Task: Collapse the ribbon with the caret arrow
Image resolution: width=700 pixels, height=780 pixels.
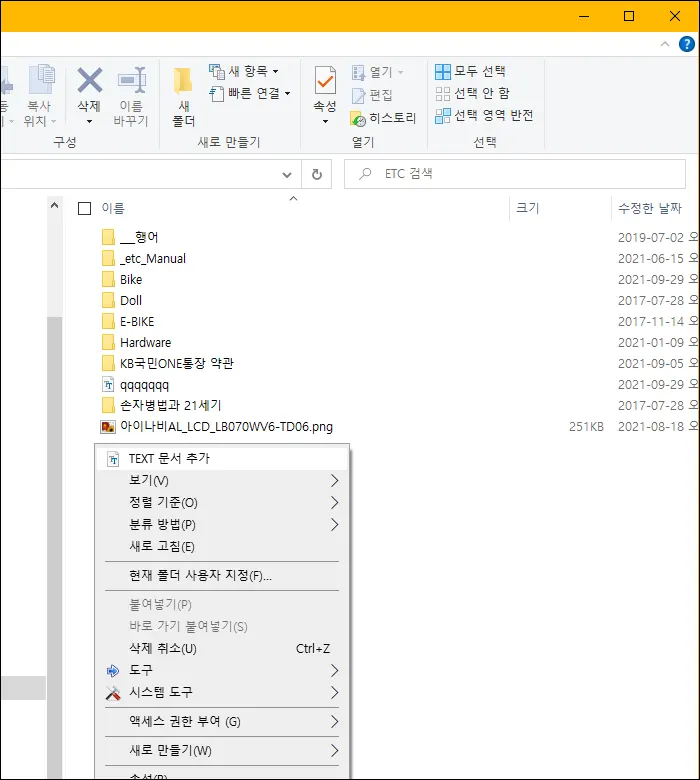Action: tap(665, 44)
